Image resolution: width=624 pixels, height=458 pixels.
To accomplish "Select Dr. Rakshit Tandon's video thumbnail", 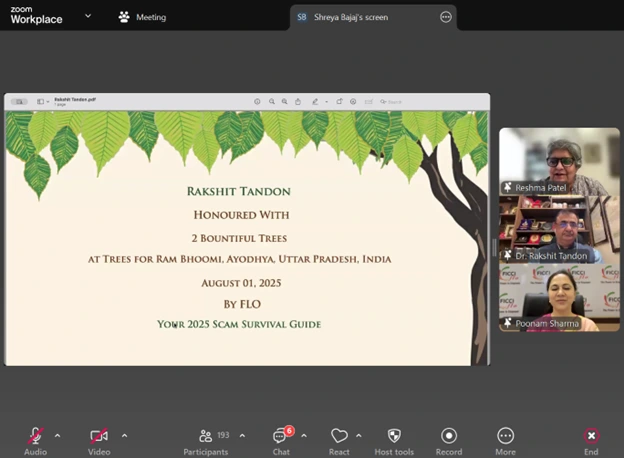I will pos(559,229).
